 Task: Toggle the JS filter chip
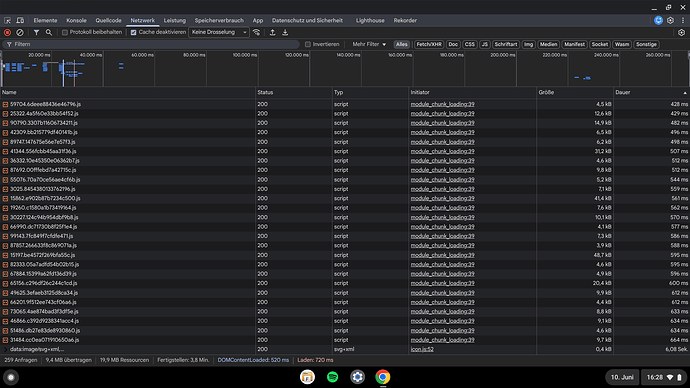click(x=484, y=44)
